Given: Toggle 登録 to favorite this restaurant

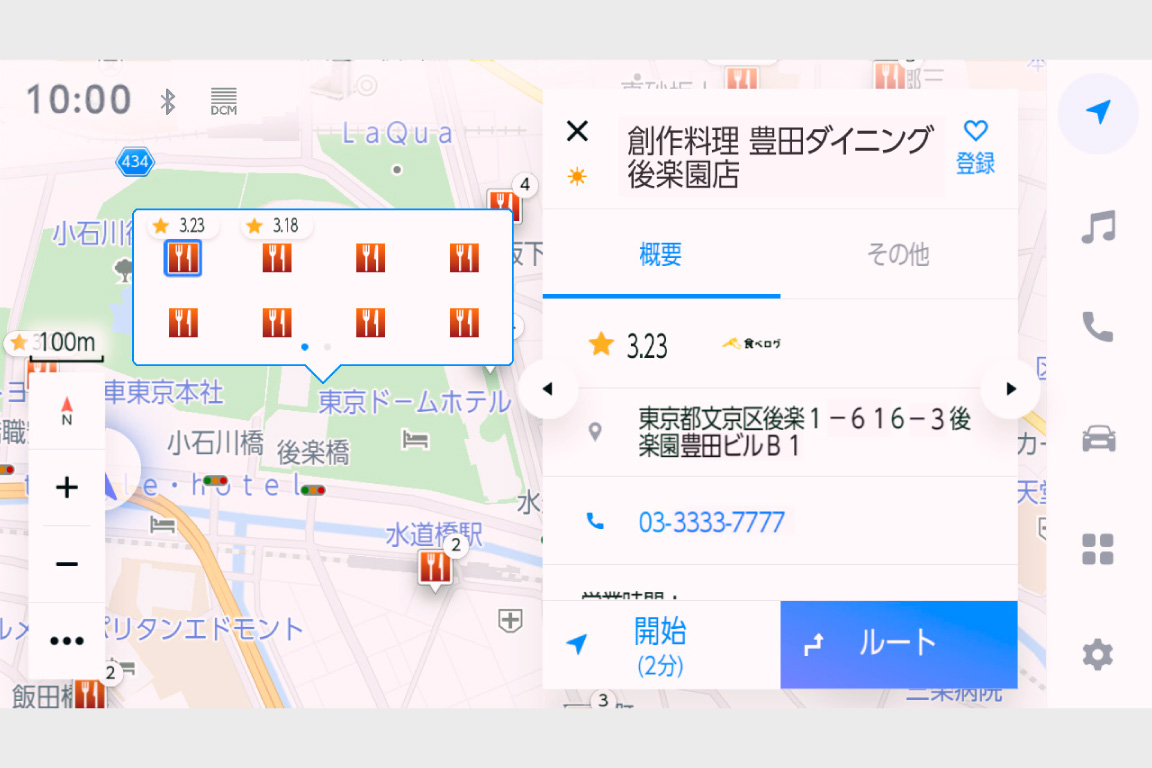Looking at the screenshot, I should [975, 145].
